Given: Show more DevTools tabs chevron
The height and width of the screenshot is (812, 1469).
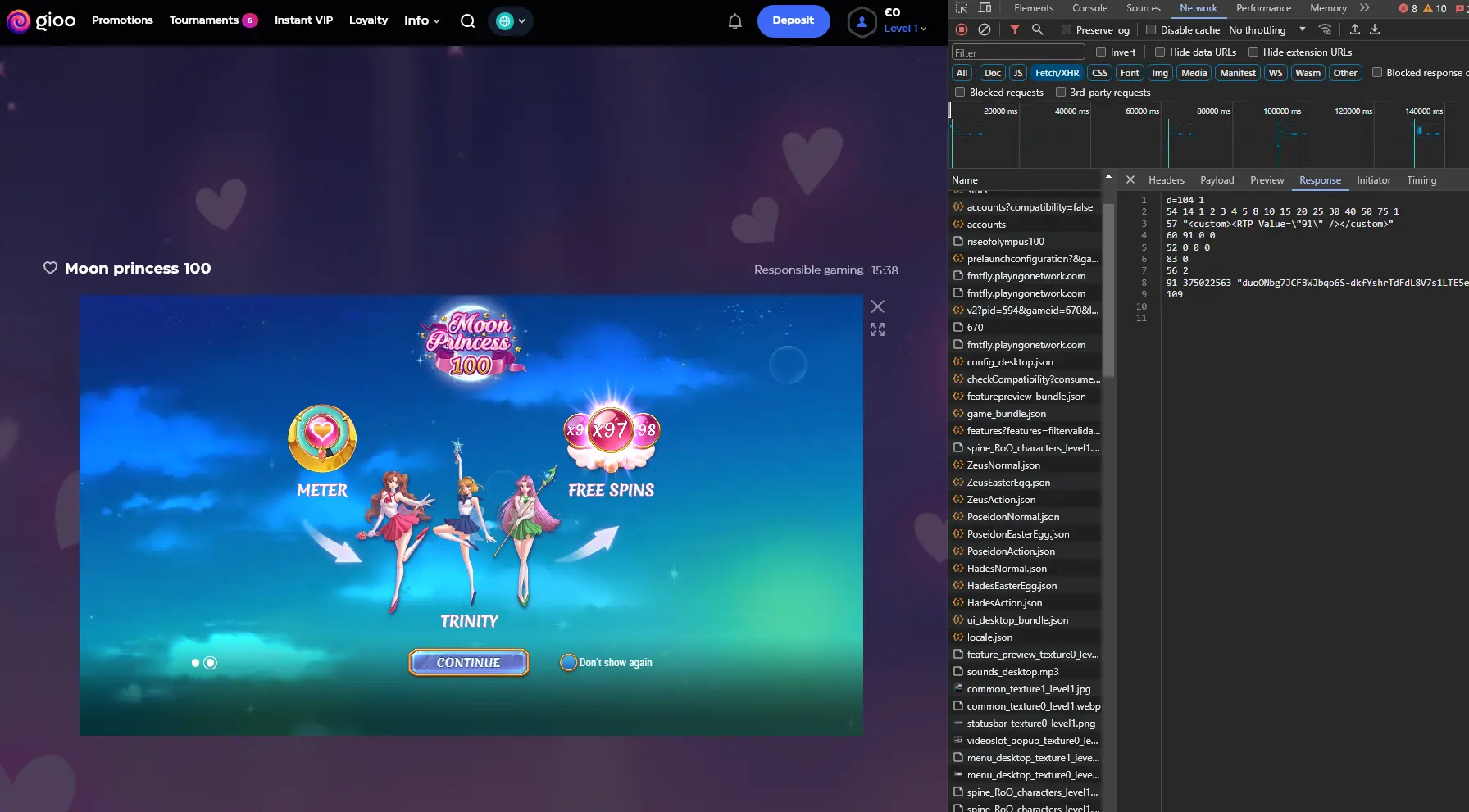Looking at the screenshot, I should pyautogui.click(x=1364, y=8).
